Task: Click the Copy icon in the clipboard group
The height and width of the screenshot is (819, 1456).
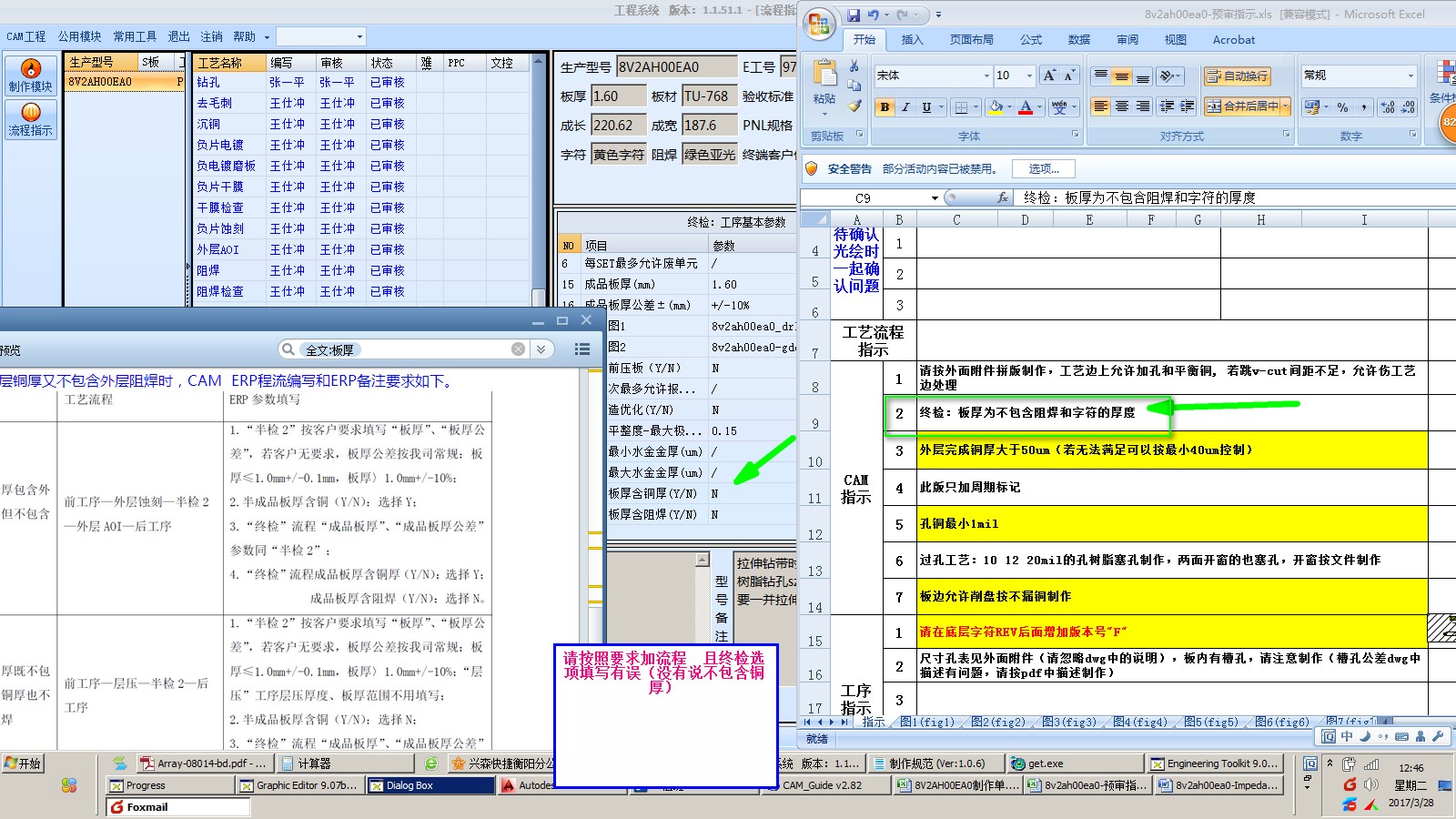Action: coord(854,86)
